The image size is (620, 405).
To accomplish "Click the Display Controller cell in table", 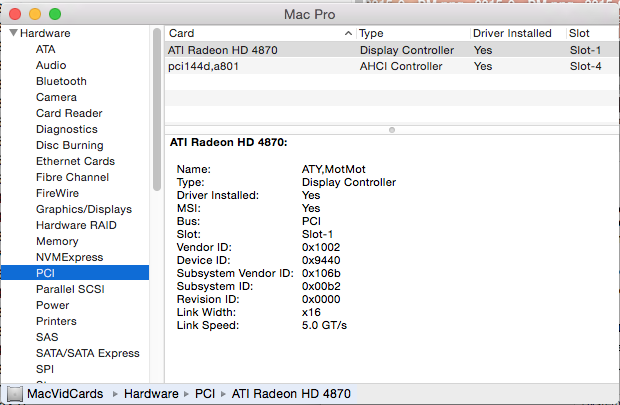I will [x=407, y=50].
